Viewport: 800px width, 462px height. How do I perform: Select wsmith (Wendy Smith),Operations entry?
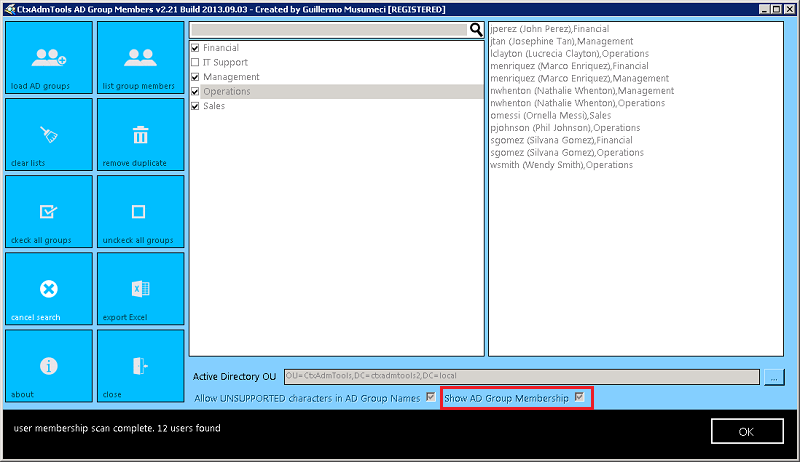pyautogui.click(x=562, y=165)
